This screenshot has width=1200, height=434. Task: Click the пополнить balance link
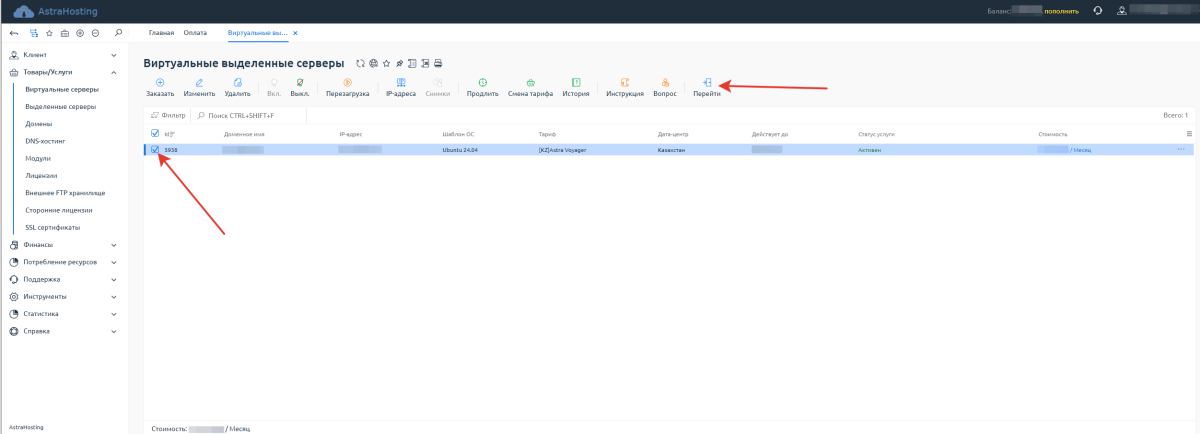(x=1062, y=11)
